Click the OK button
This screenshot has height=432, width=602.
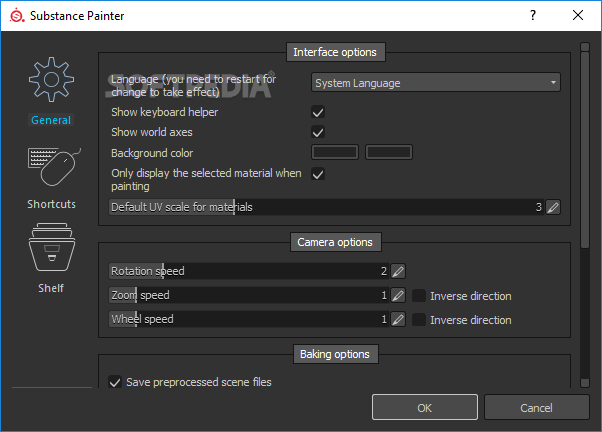[425, 407]
